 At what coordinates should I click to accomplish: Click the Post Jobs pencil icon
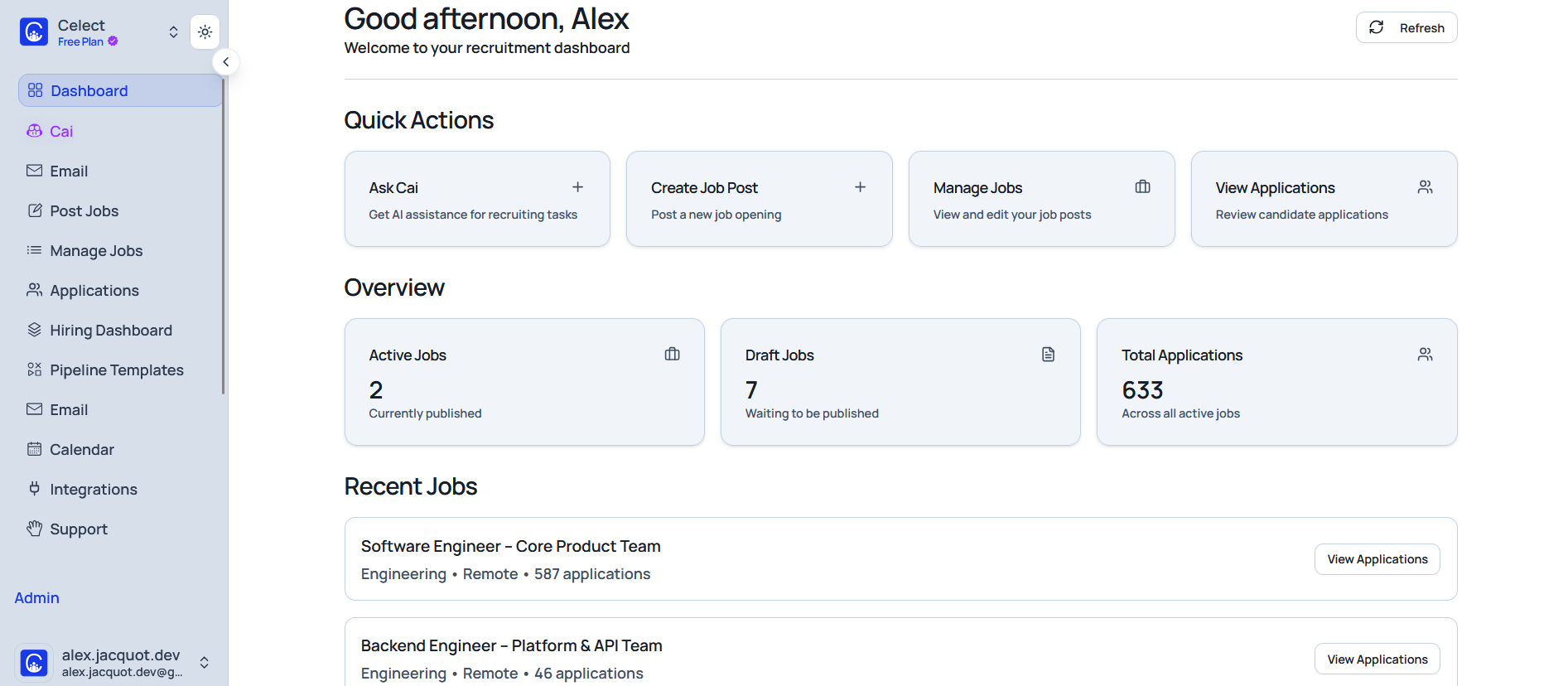click(x=34, y=210)
